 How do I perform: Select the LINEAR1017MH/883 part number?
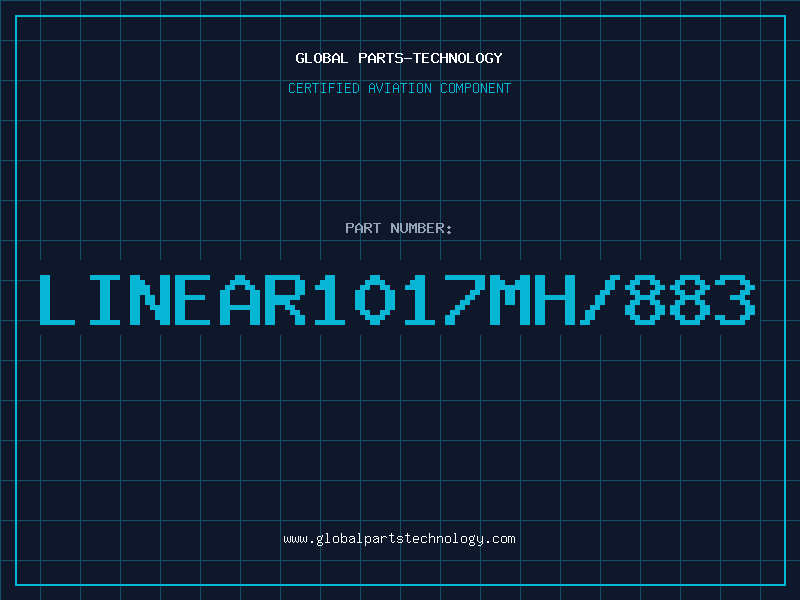click(x=397, y=300)
